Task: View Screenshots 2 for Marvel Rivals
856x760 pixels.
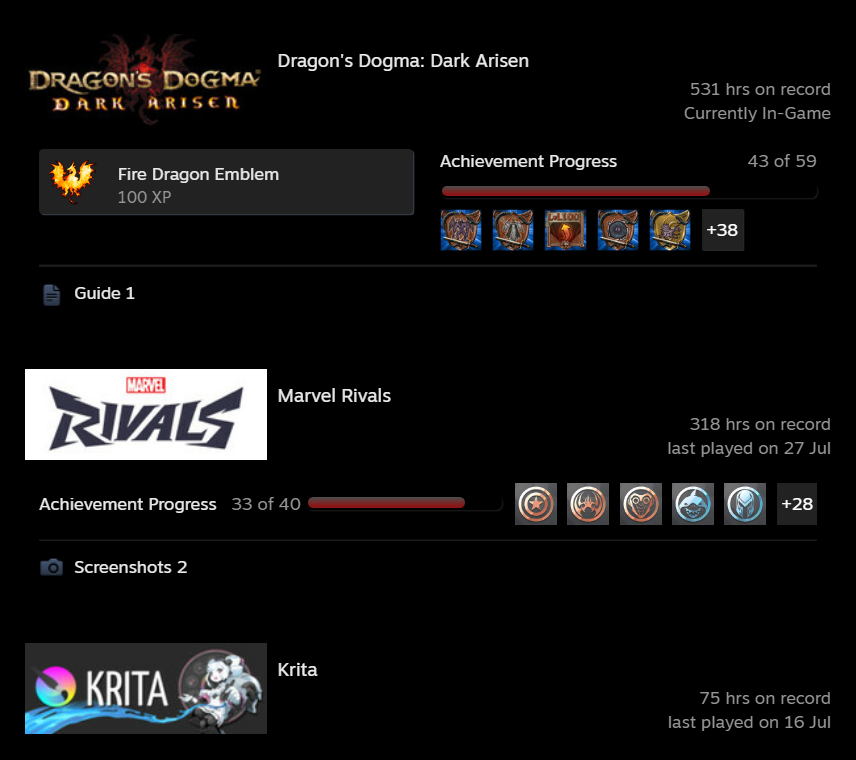Action: [x=130, y=567]
